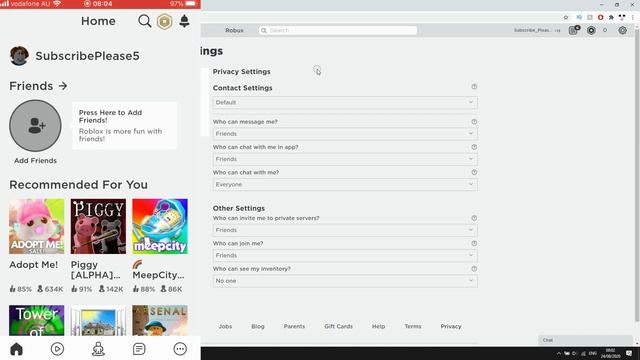Image resolution: width=640 pixels, height=360 pixels.
Task: Open the MeepCity game thumbnail
Action: click(160, 226)
